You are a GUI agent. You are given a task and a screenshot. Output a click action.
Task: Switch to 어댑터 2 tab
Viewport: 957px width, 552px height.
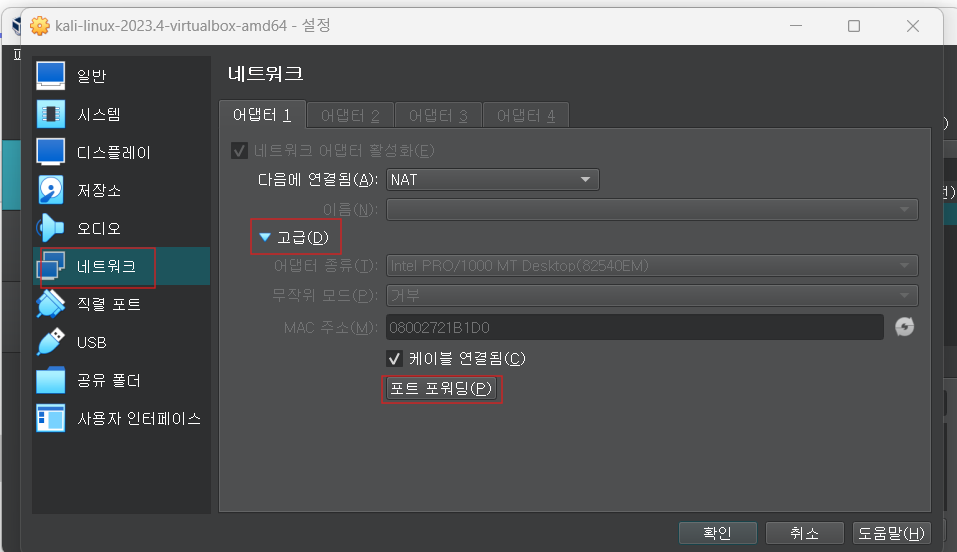[350, 115]
